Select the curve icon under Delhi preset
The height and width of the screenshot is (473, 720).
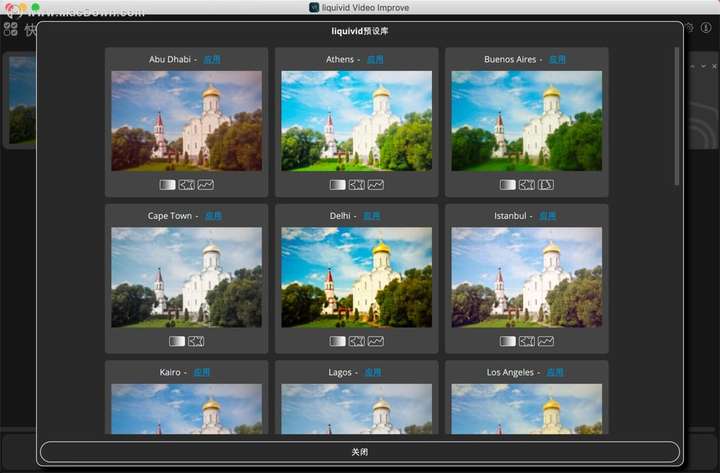click(376, 341)
